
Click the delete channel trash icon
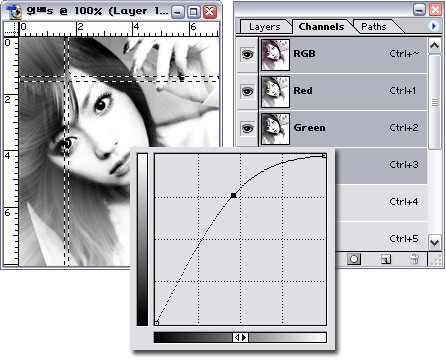[x=414, y=259]
